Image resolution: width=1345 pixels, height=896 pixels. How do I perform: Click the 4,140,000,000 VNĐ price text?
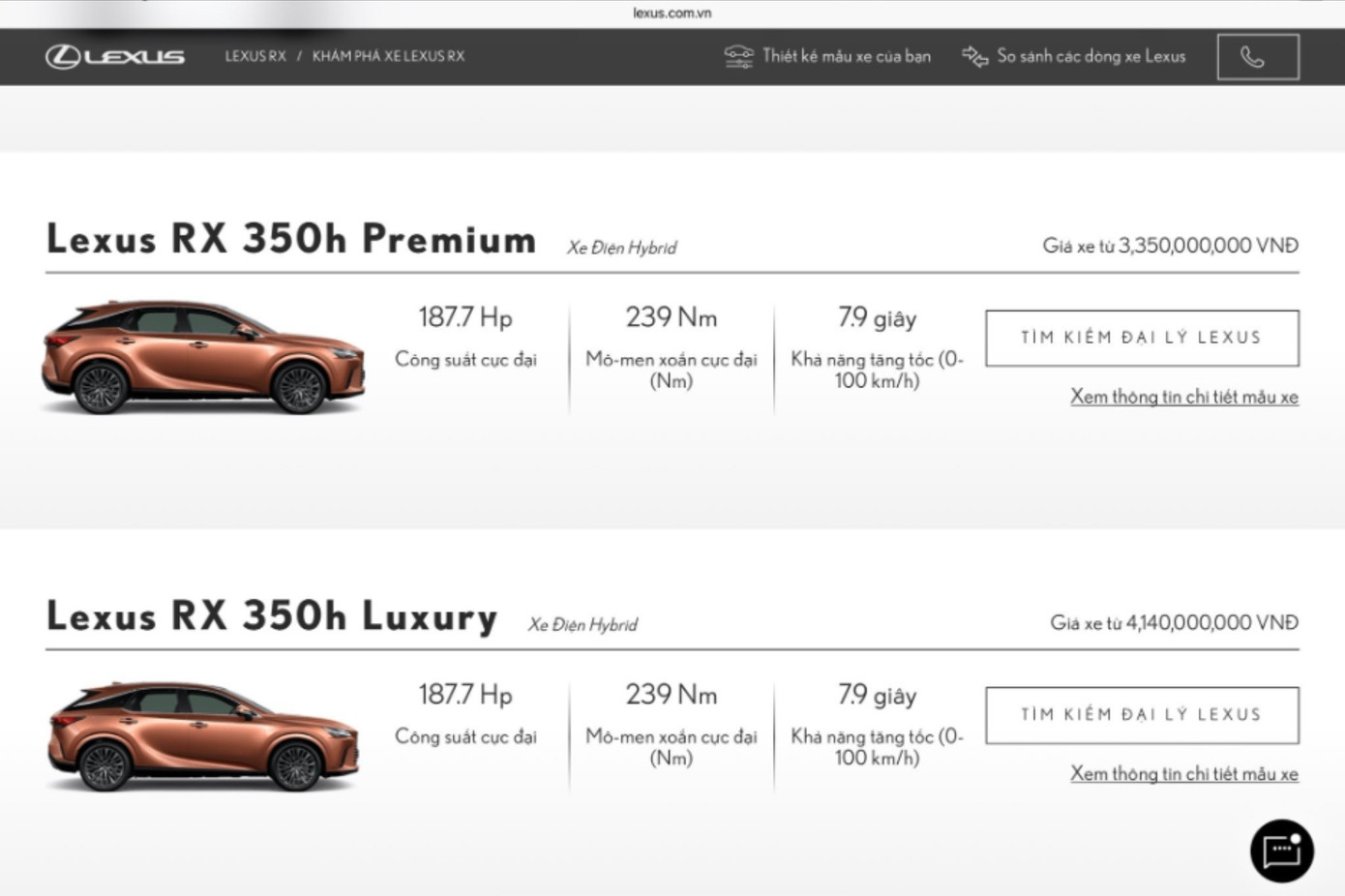(x=1211, y=623)
